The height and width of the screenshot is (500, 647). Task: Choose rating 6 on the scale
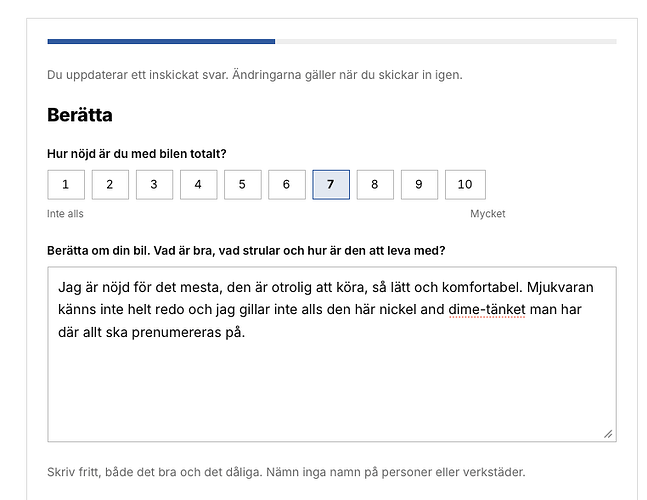(x=287, y=184)
